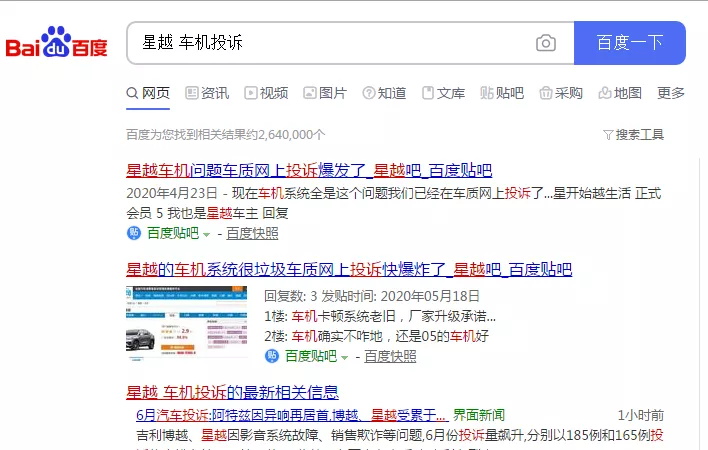Image resolution: width=708 pixels, height=450 pixels.
Task: Expand the 更多 tab menu
Action: tap(671, 93)
